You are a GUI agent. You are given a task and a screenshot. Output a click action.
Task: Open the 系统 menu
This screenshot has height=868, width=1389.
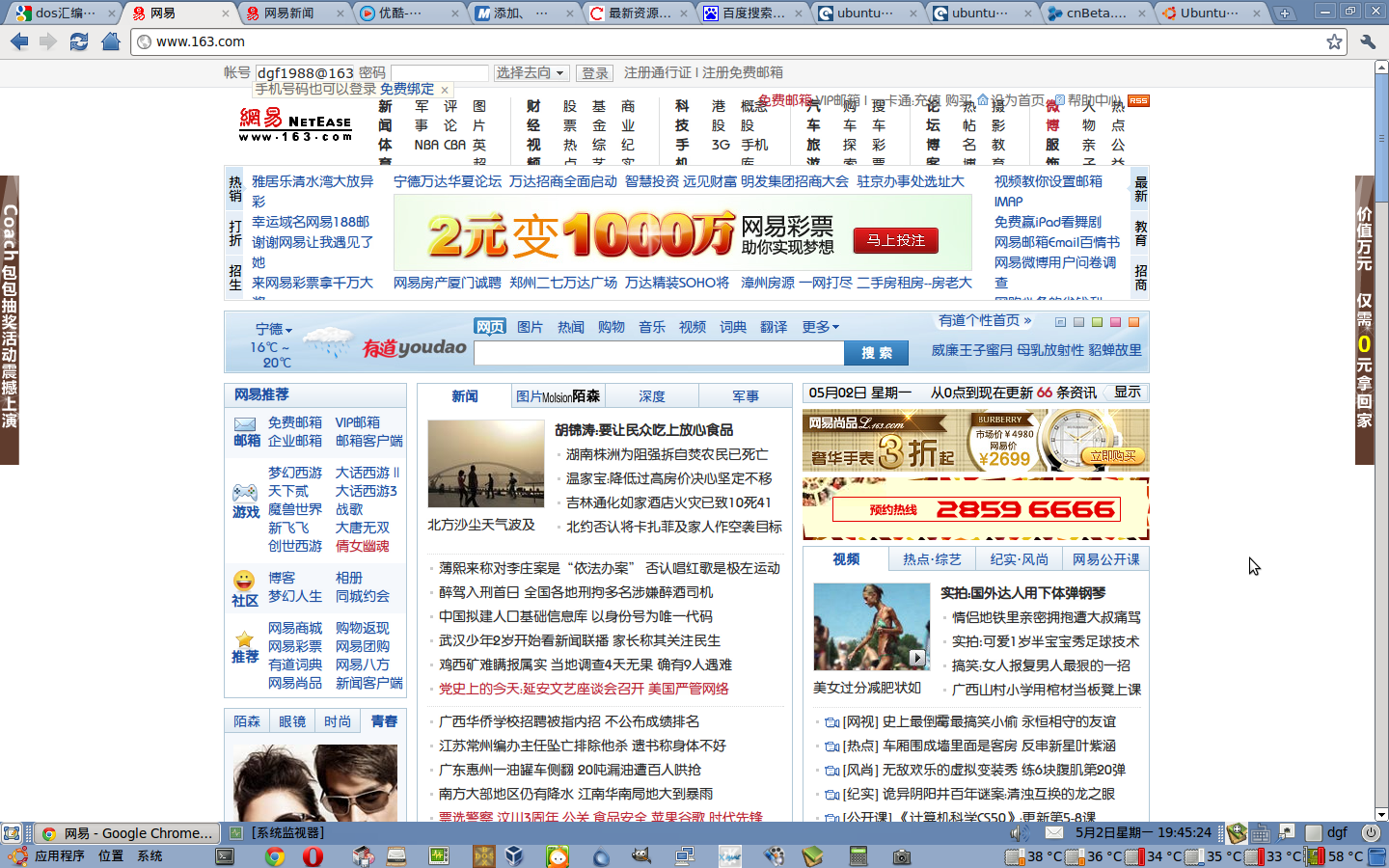point(150,855)
